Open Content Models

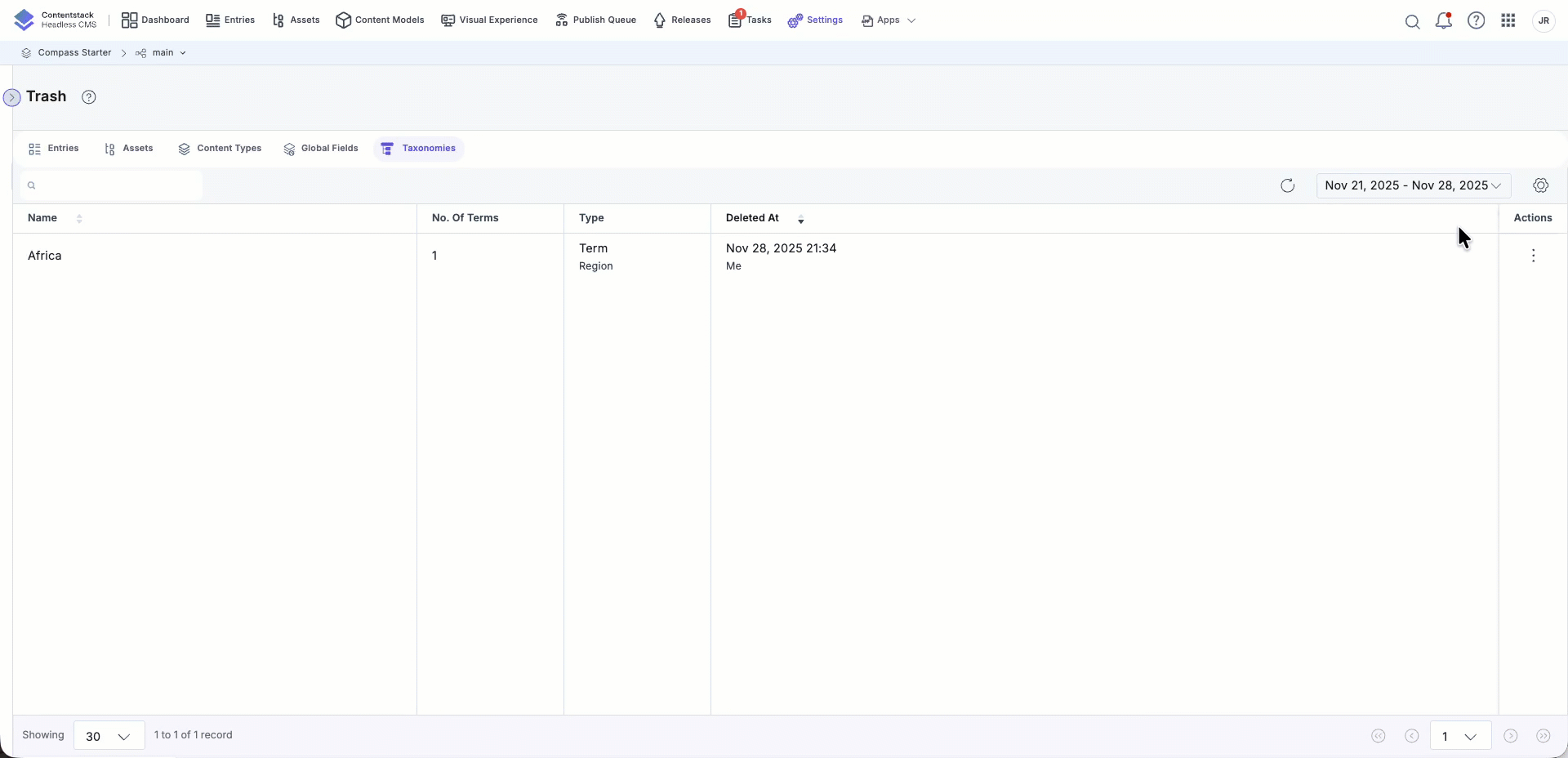[380, 20]
